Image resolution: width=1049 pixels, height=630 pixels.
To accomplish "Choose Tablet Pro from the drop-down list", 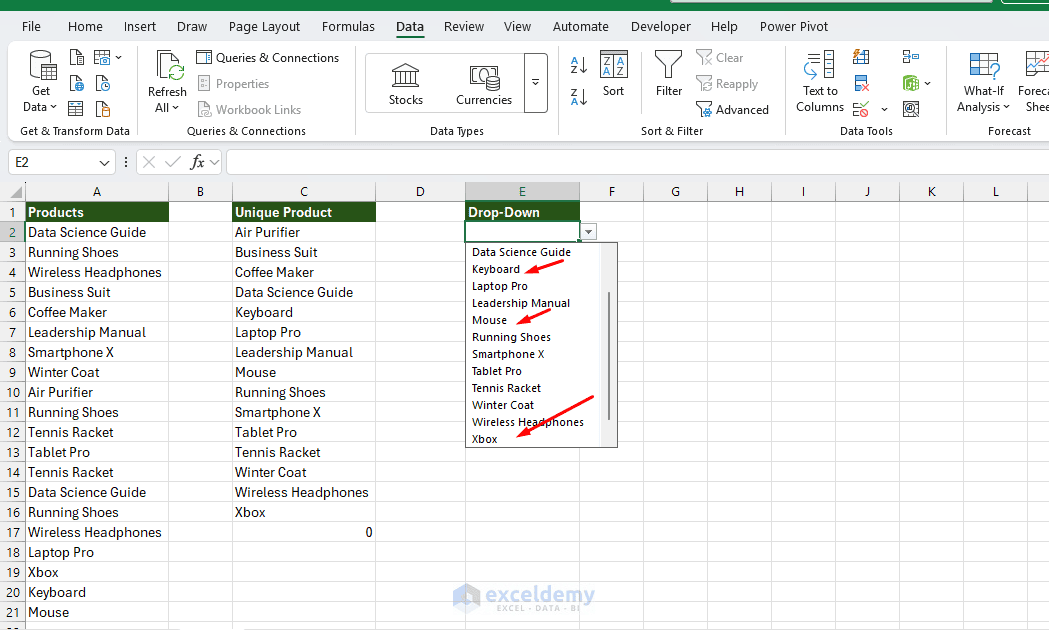I will coord(496,371).
